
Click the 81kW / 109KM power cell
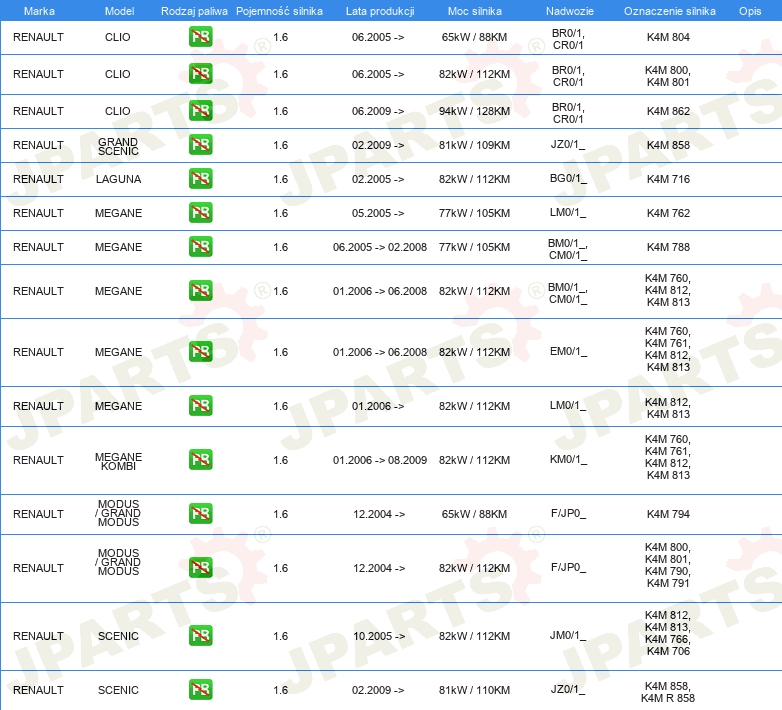click(474, 145)
